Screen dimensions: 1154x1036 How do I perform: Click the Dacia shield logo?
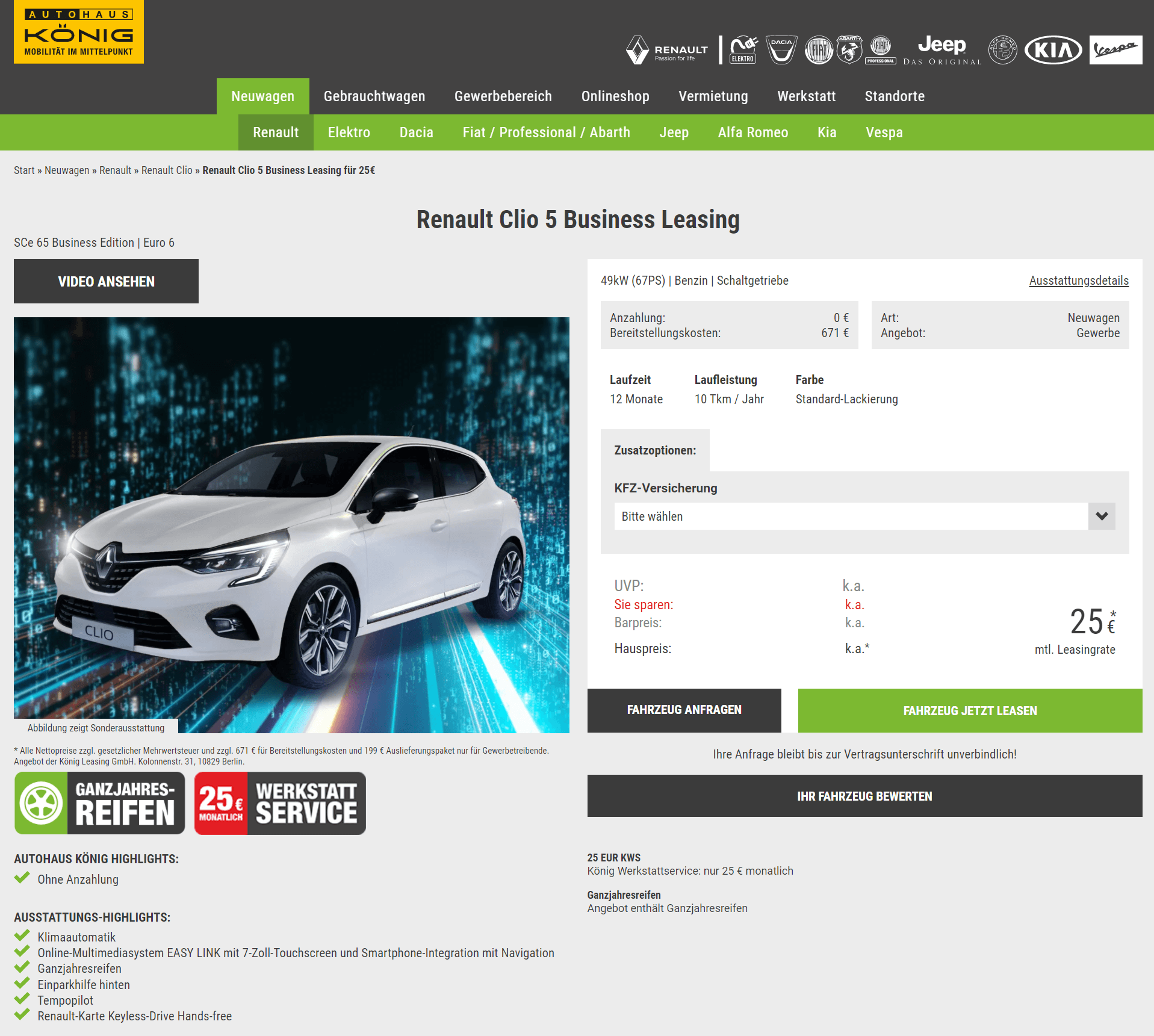[781, 50]
